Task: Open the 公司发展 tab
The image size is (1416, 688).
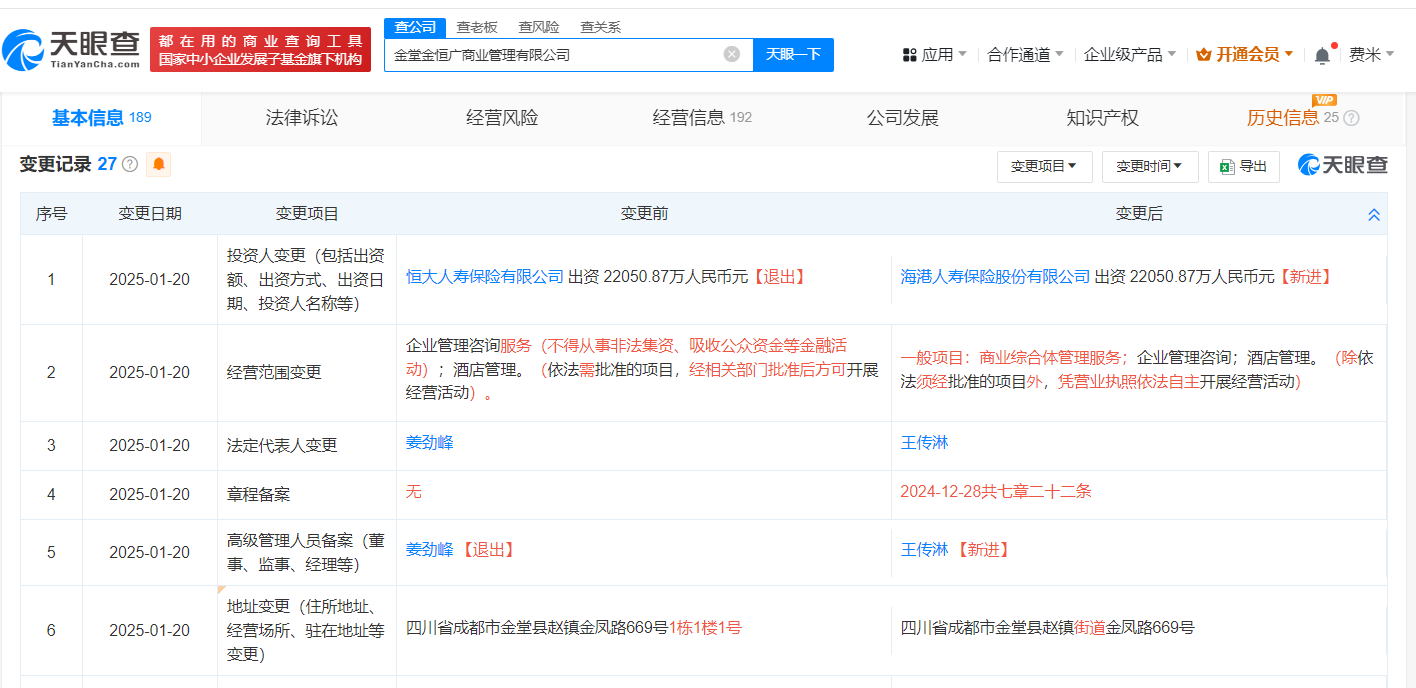Action: [903, 118]
